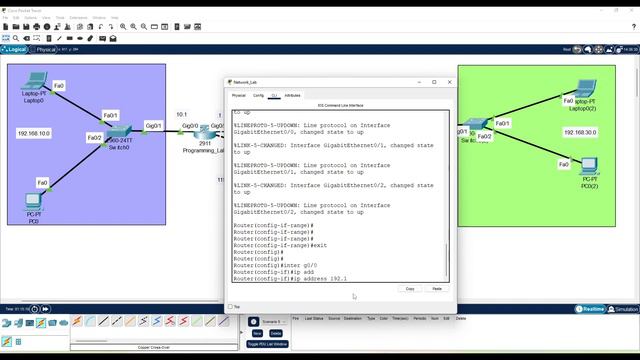The width and height of the screenshot is (640, 360).
Task: Click PC0(2) device in green area
Action: coord(589,166)
